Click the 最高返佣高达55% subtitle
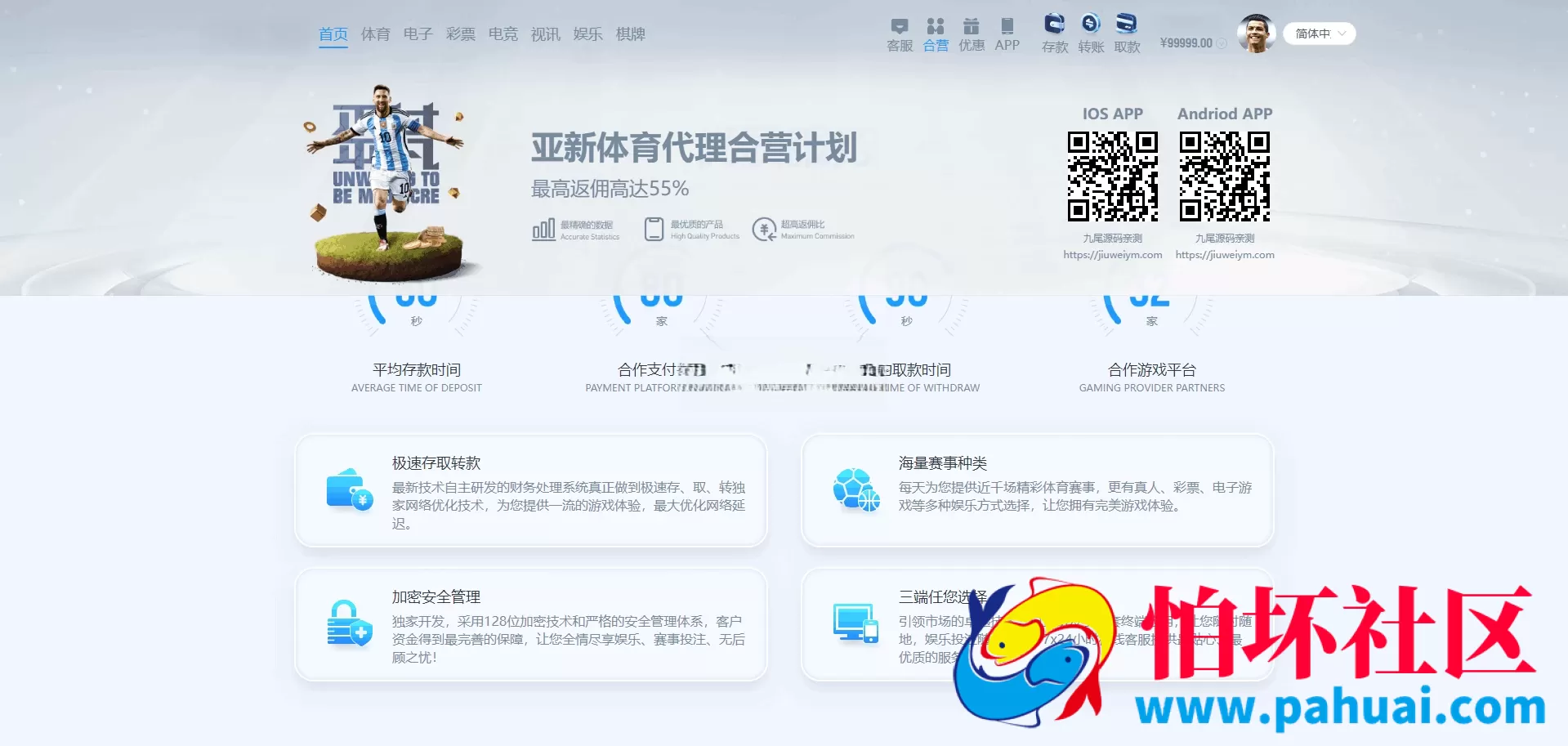This screenshot has width=1568, height=746. click(610, 189)
